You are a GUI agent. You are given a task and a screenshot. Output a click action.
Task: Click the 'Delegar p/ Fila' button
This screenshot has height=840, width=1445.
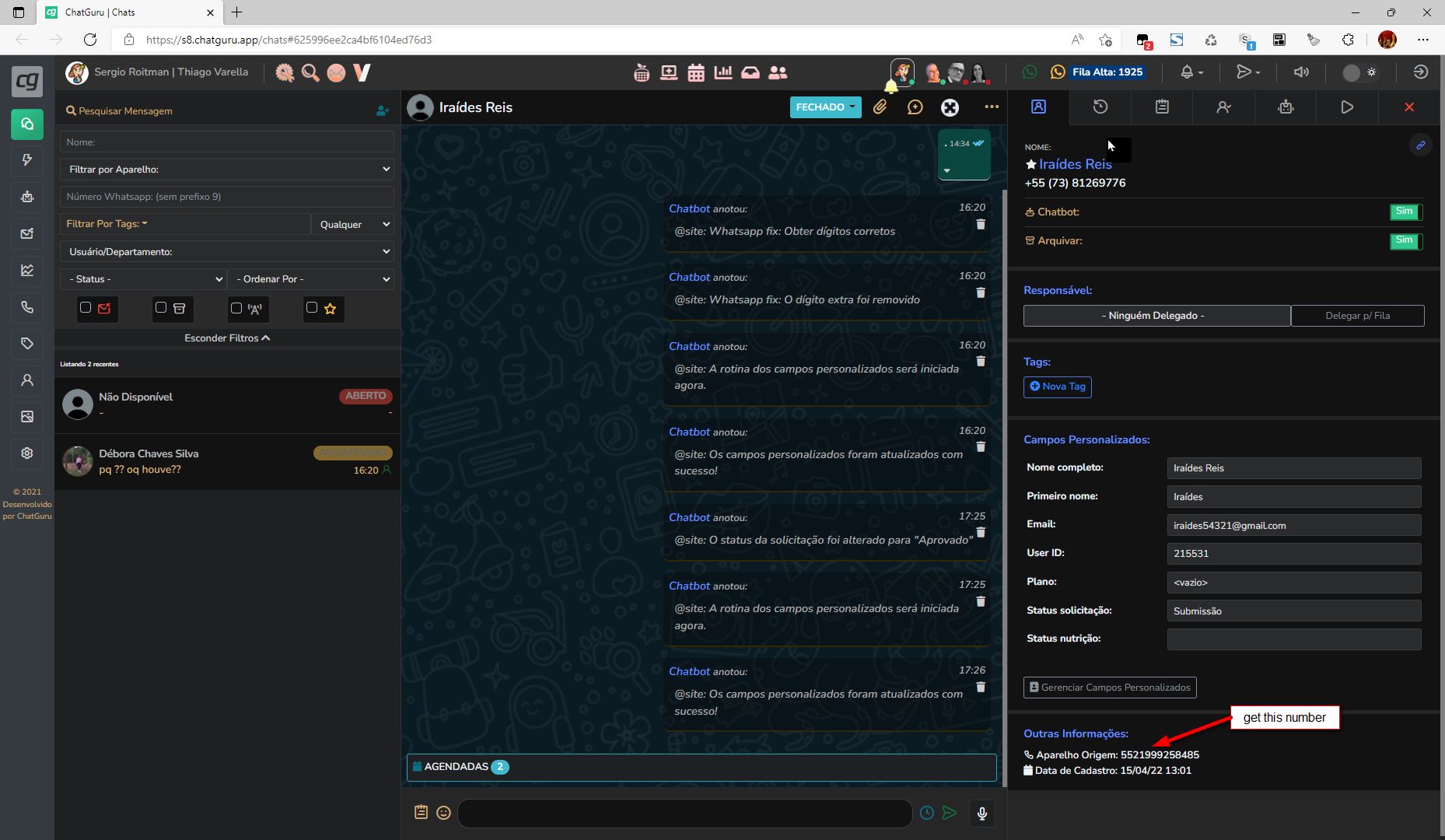click(1358, 316)
